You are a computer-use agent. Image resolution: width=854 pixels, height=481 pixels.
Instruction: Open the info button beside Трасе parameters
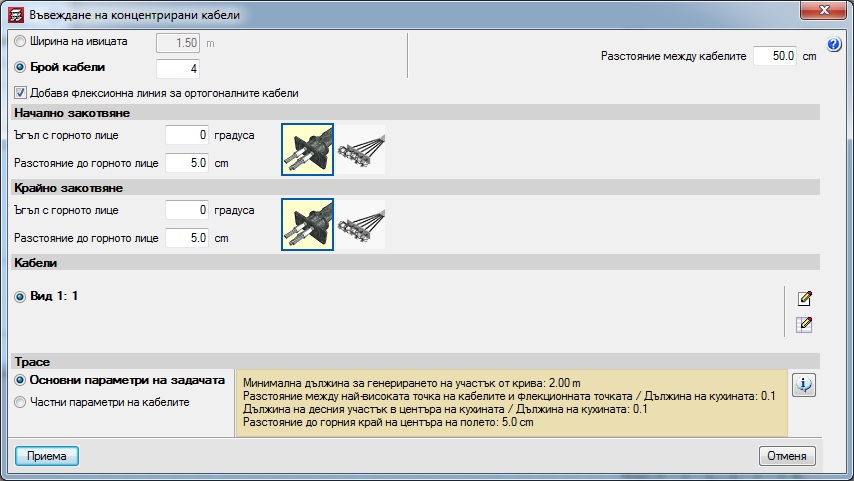click(804, 385)
